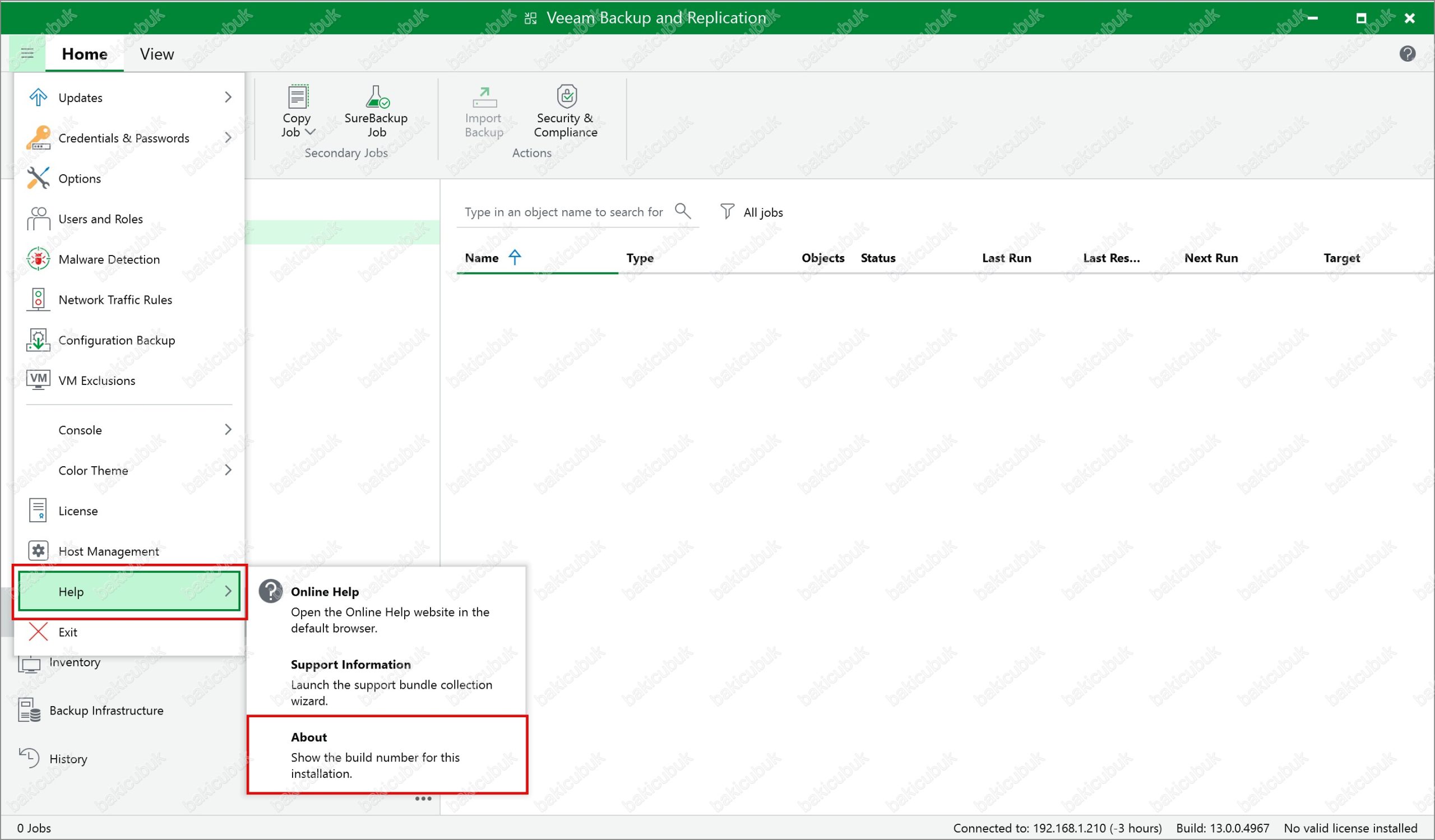Click the search magnifier icon
The image size is (1435, 840).
[x=682, y=211]
